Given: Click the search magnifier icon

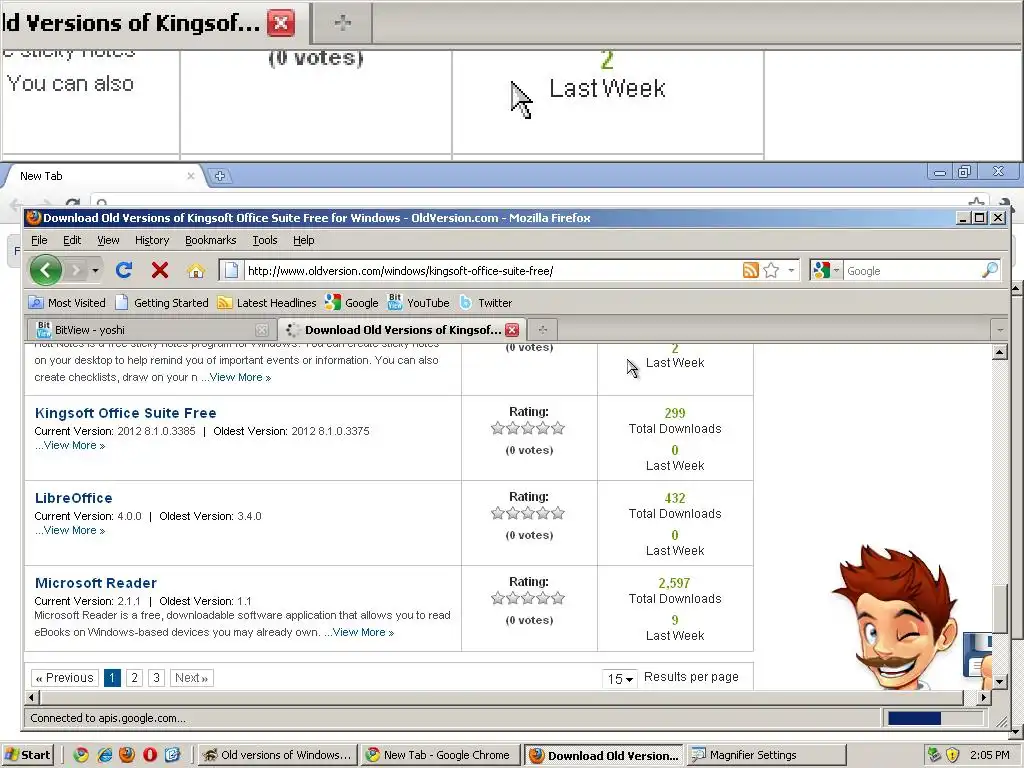Looking at the screenshot, I should pos(990,270).
